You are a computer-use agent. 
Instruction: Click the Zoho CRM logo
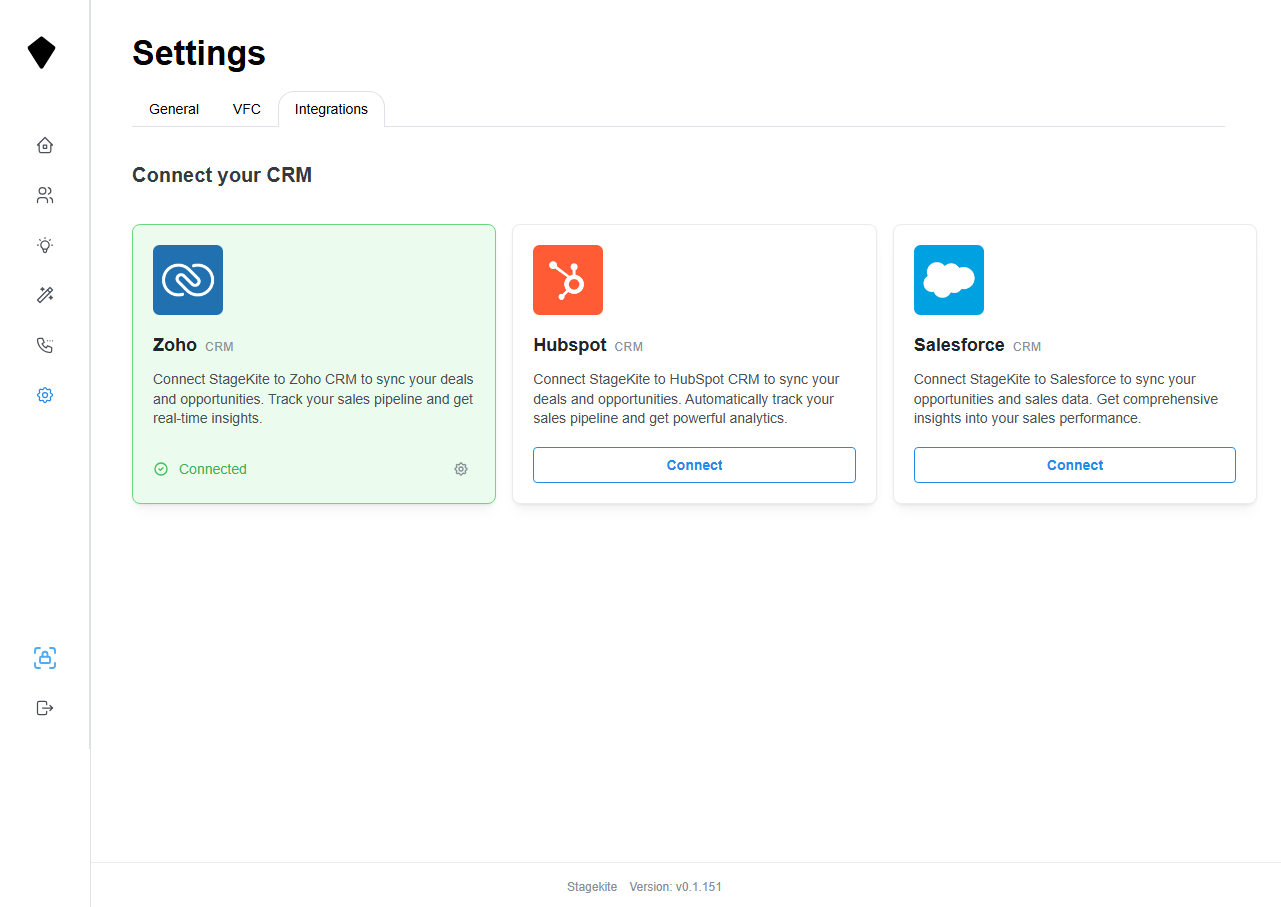(188, 280)
